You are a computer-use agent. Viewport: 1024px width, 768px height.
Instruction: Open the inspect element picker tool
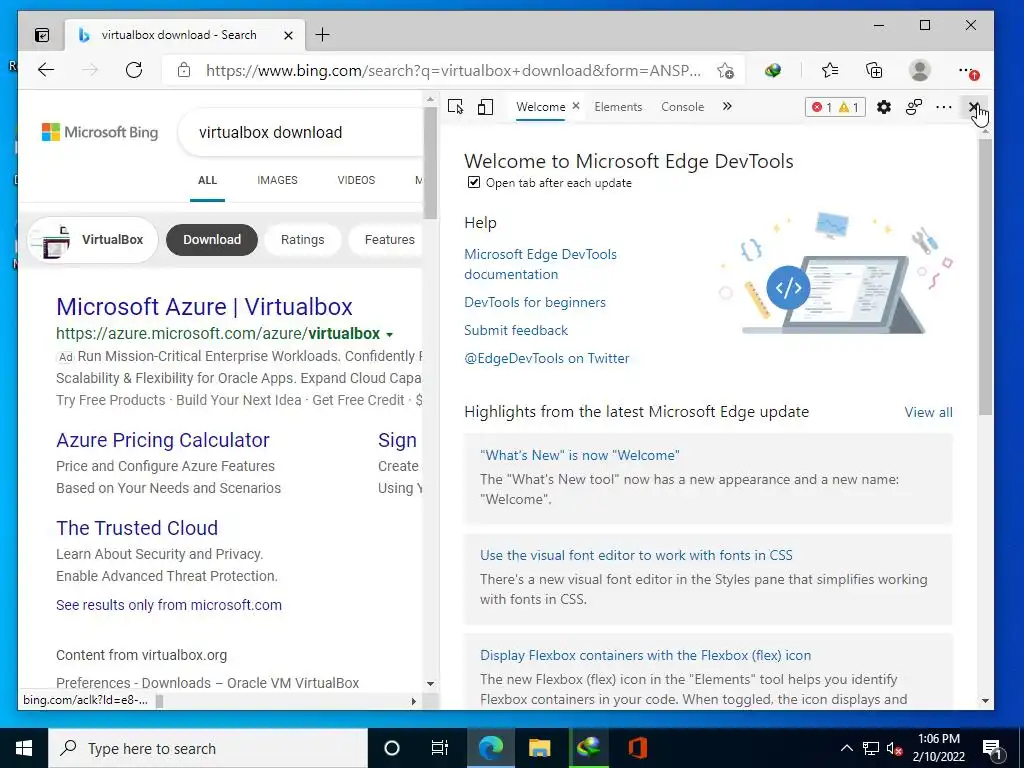[455, 106]
